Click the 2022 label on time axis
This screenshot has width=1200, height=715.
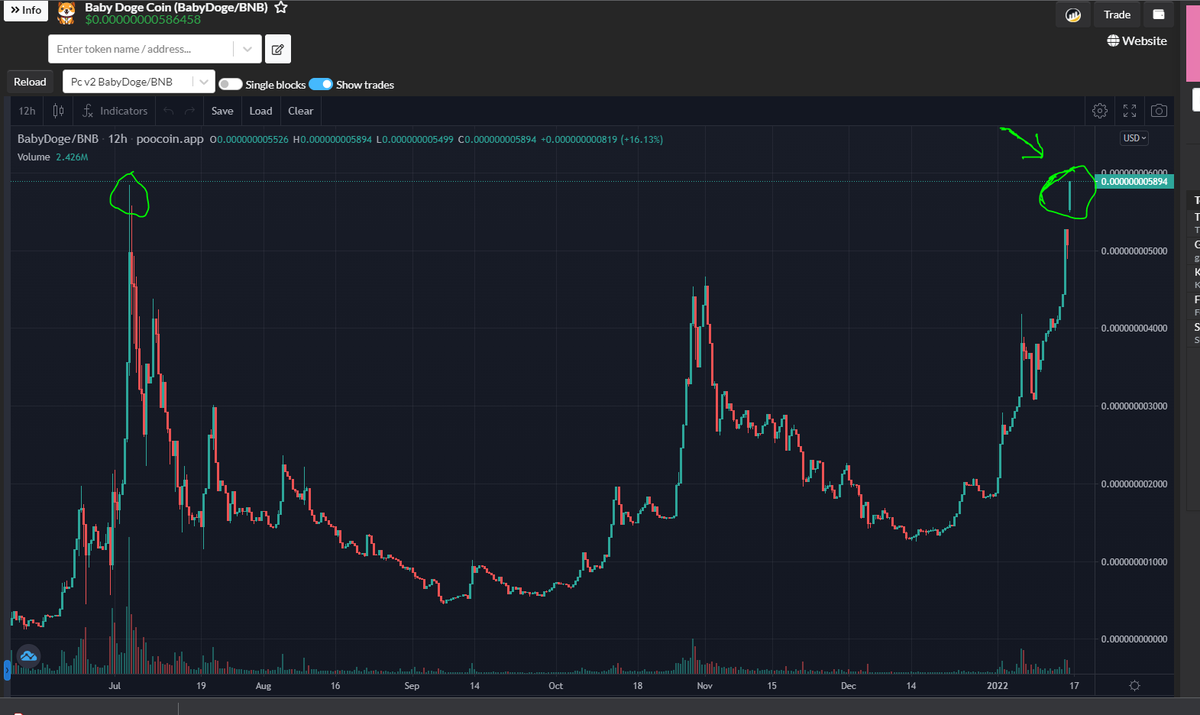coord(997,686)
